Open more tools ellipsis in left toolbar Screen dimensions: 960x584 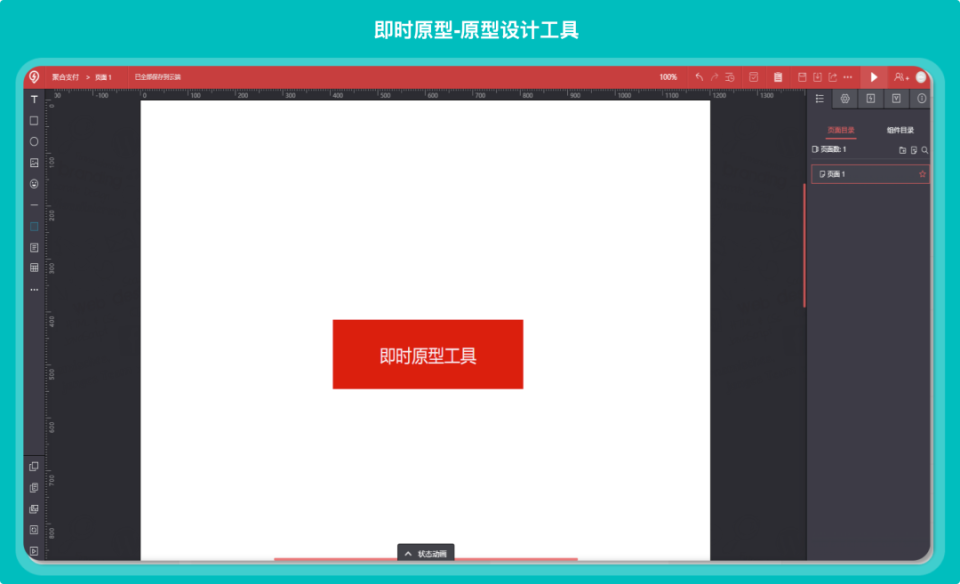point(34,290)
